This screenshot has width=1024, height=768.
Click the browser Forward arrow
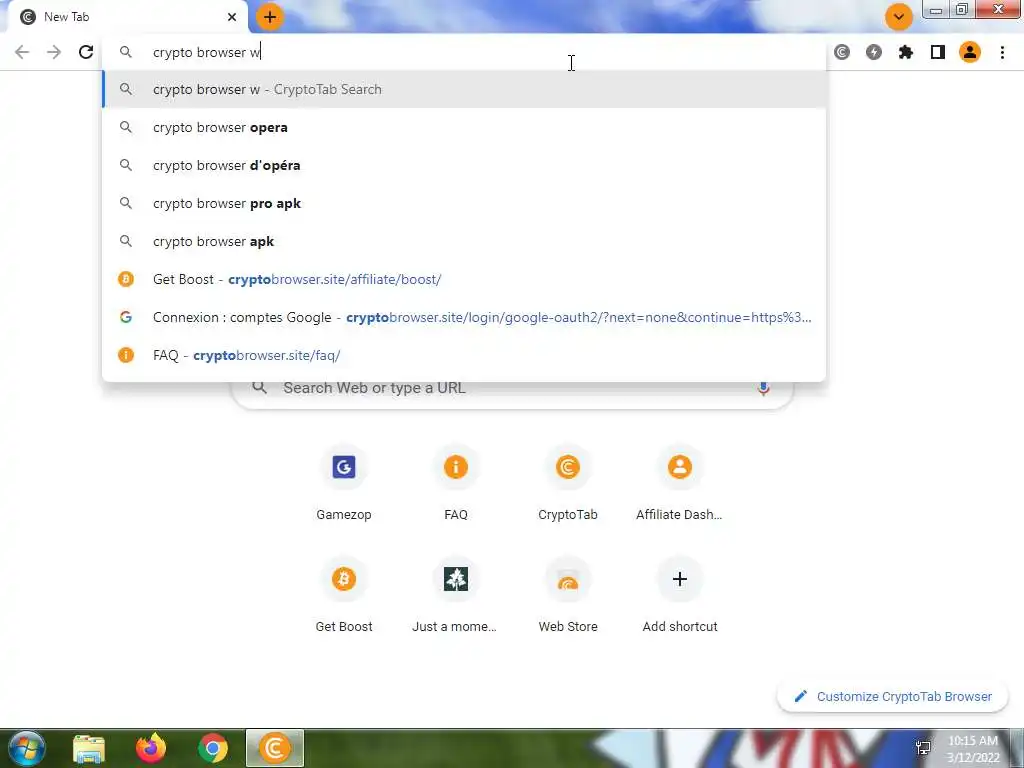pyautogui.click(x=54, y=52)
